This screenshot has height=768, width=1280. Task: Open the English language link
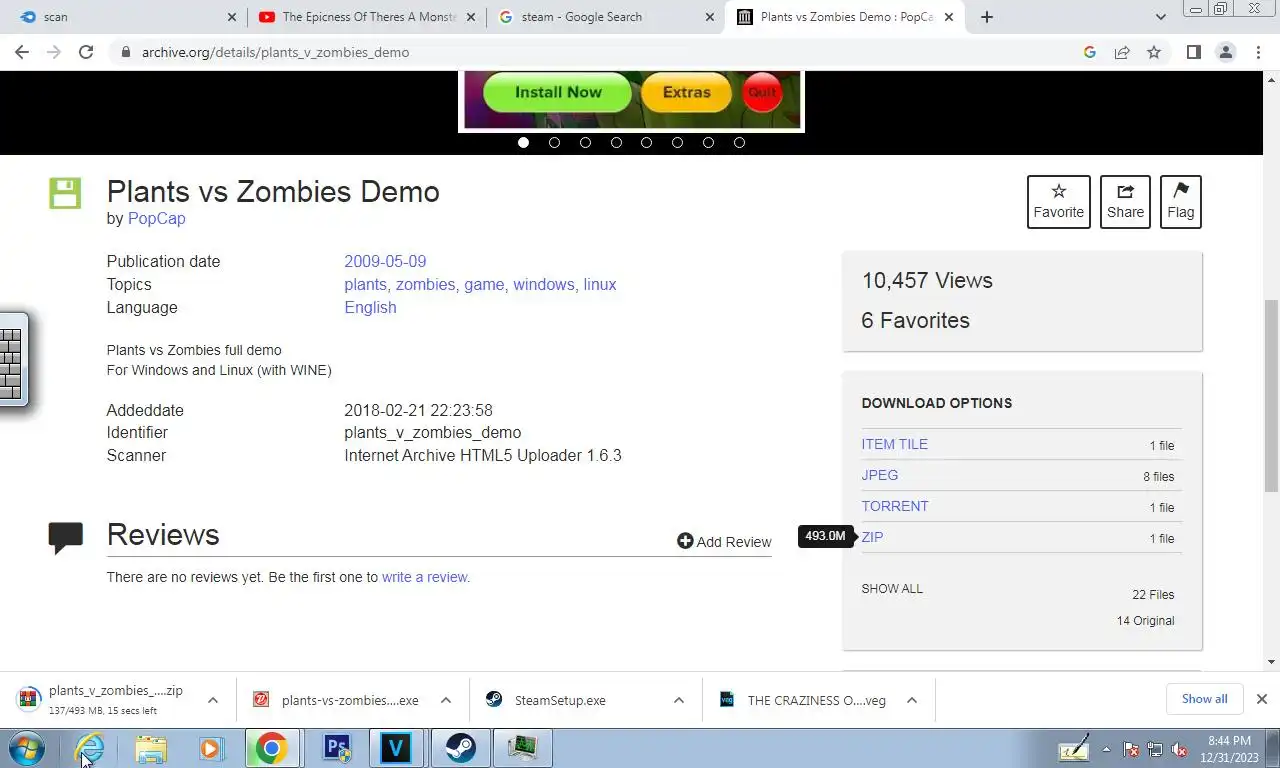pyautogui.click(x=370, y=307)
